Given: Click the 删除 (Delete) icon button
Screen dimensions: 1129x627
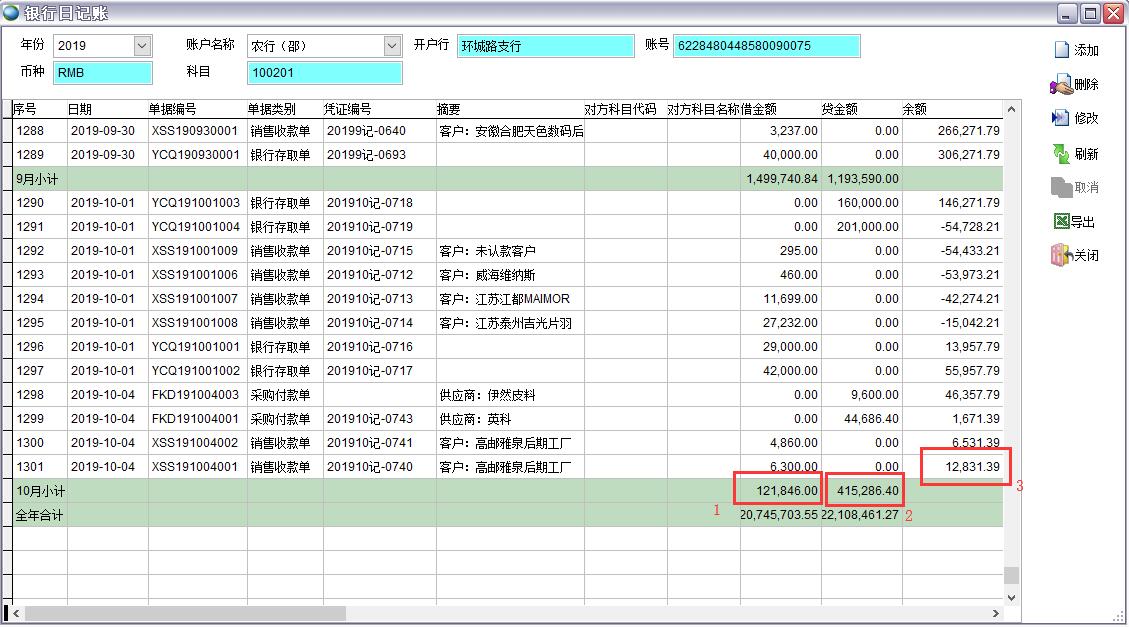Looking at the screenshot, I should pyautogui.click(x=1061, y=85).
